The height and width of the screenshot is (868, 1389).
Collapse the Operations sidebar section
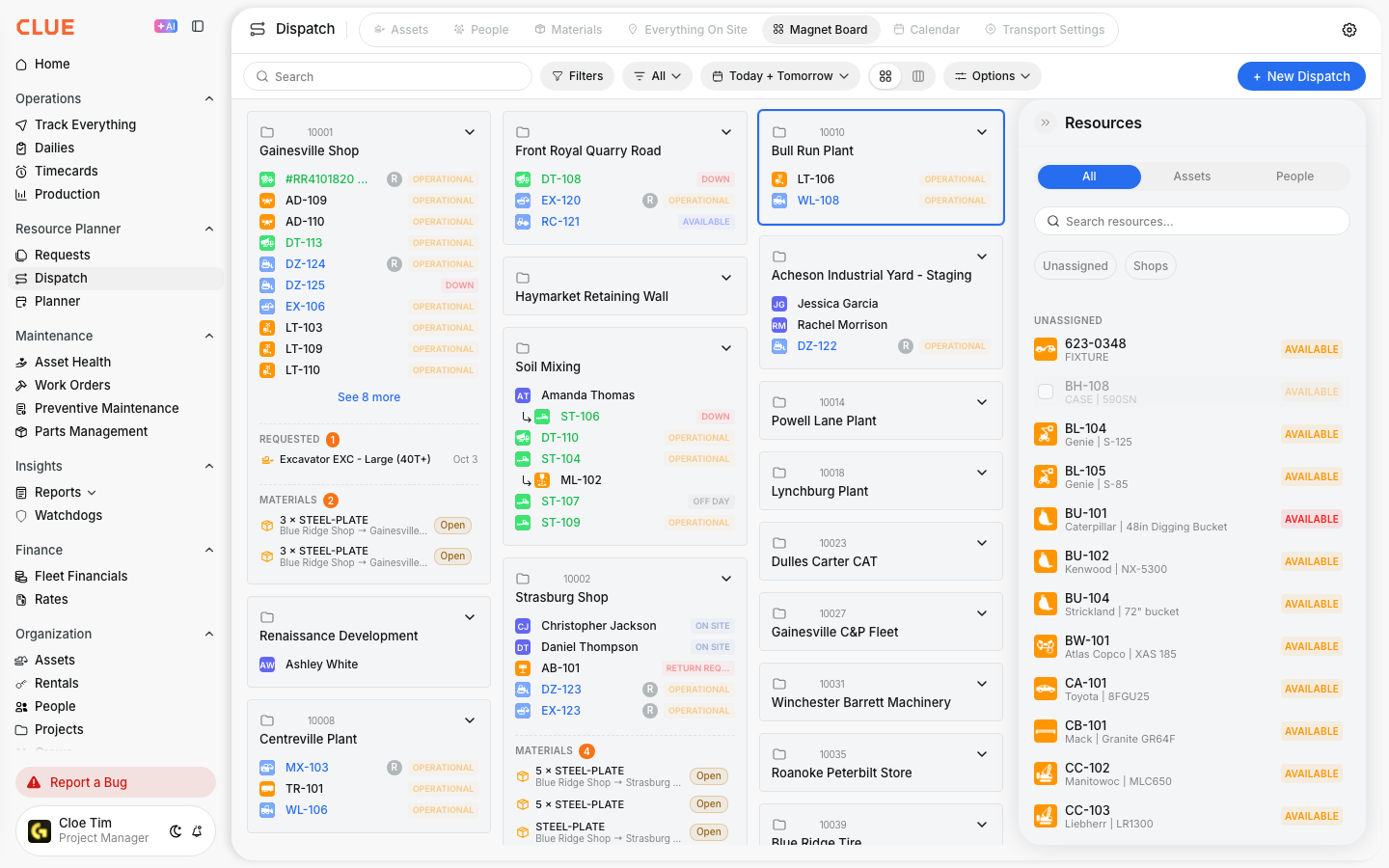click(x=209, y=98)
